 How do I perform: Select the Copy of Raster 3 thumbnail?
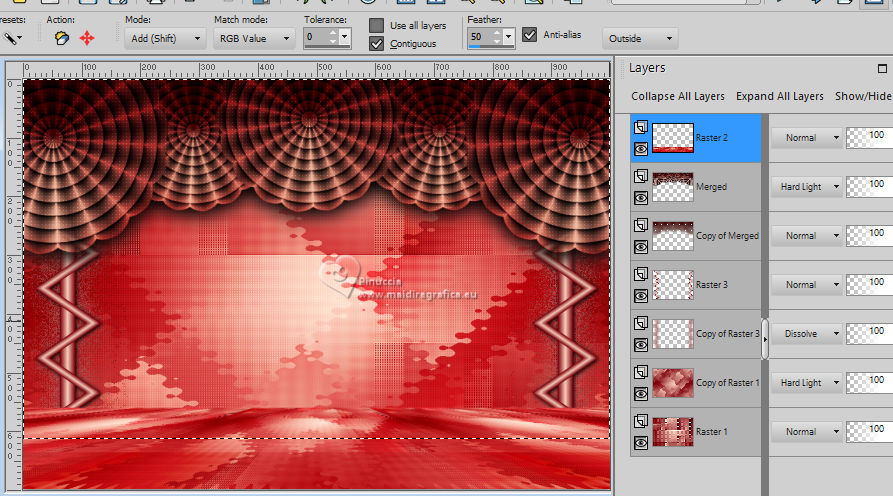tap(673, 334)
